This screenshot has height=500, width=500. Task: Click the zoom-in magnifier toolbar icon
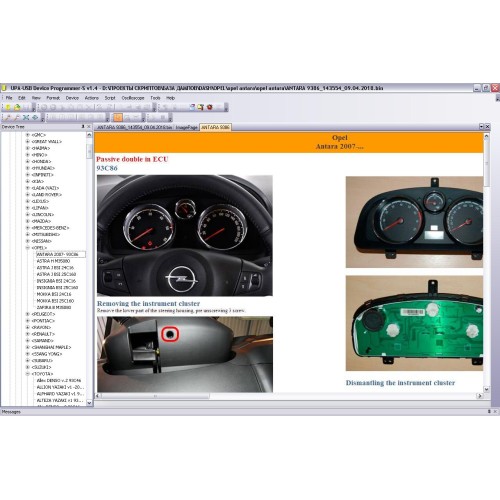pyautogui.click(x=8, y=117)
